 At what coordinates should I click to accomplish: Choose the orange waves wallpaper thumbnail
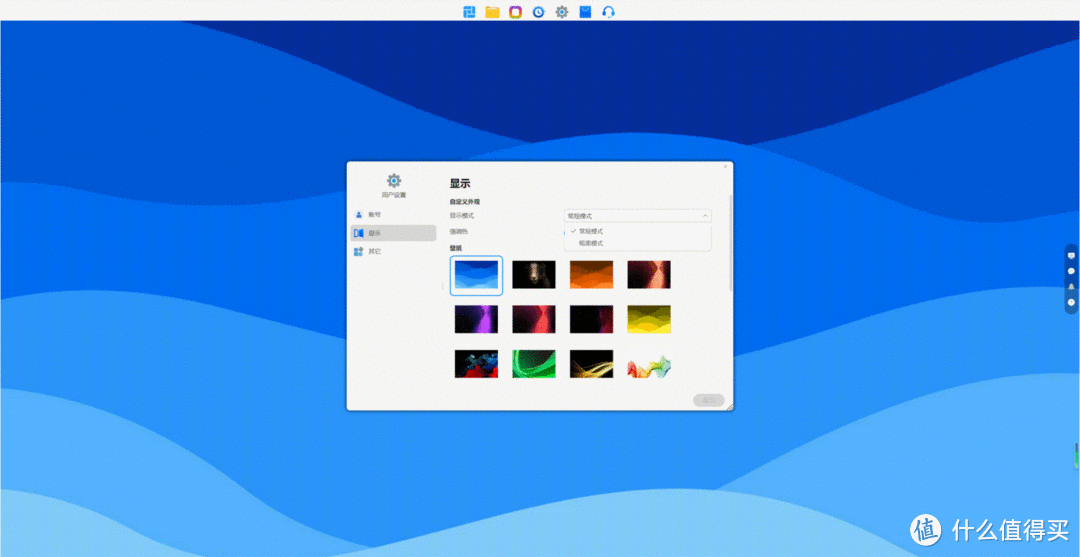591,275
